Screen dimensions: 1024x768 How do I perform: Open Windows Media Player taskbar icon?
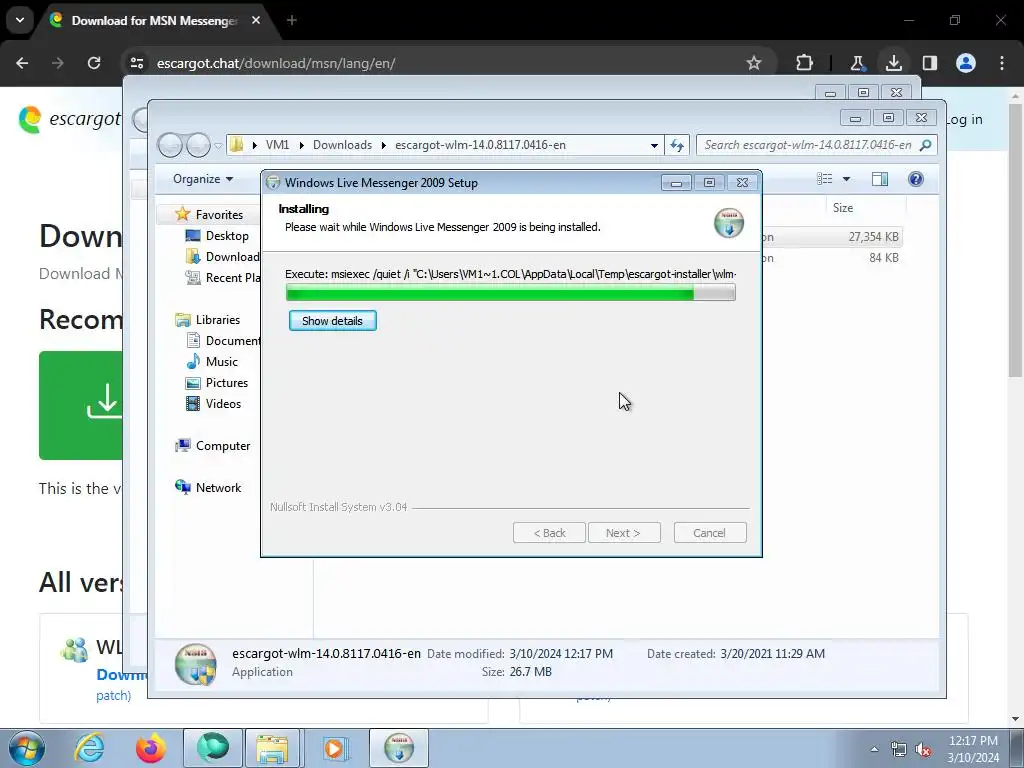click(x=335, y=748)
